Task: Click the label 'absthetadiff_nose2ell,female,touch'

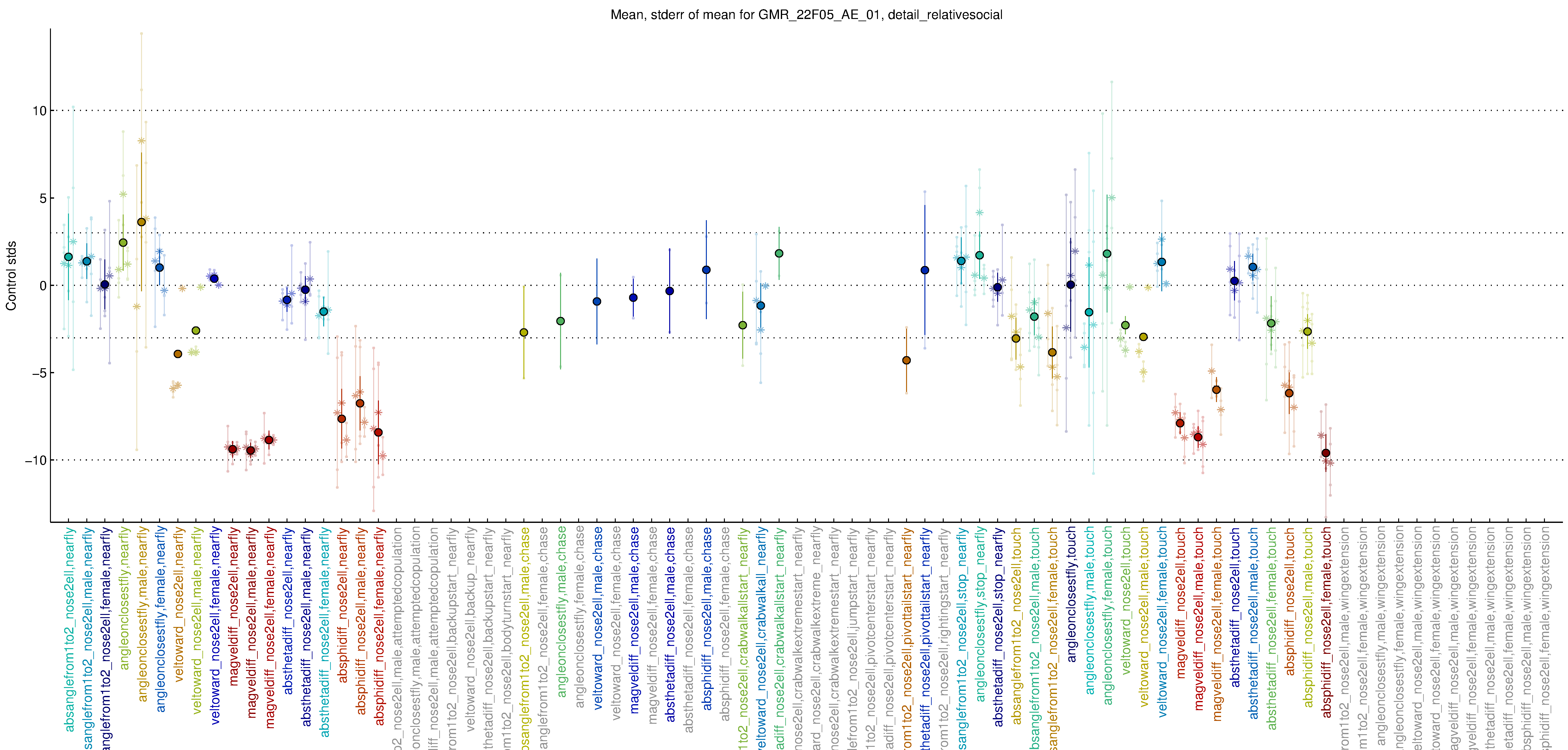Action: click(x=1273, y=629)
